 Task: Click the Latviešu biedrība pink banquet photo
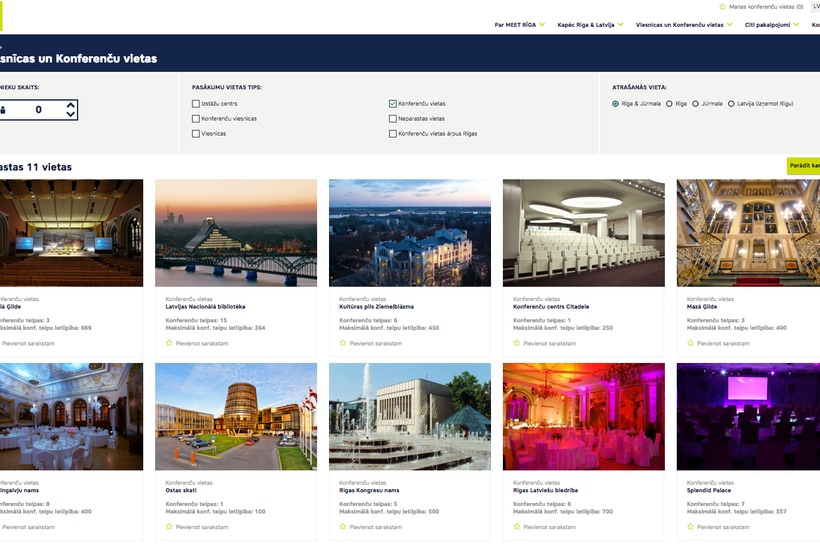pos(584,416)
